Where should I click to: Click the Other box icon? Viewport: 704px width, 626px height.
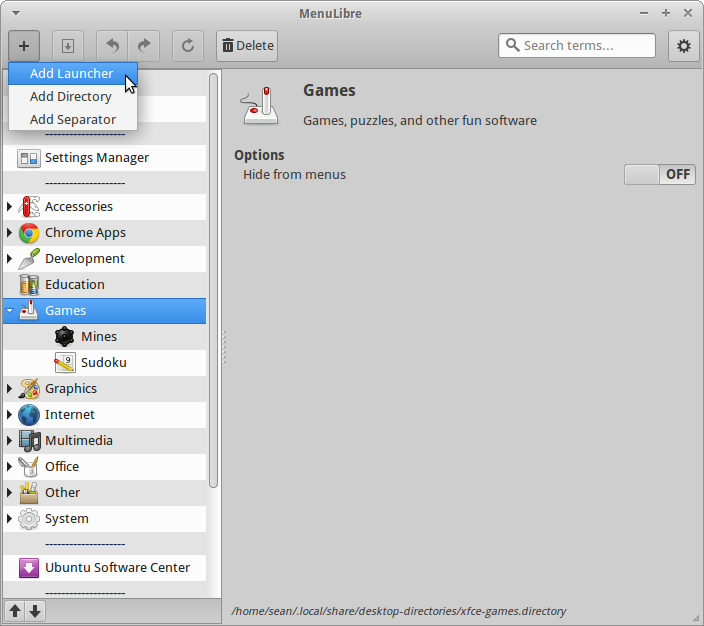29,493
